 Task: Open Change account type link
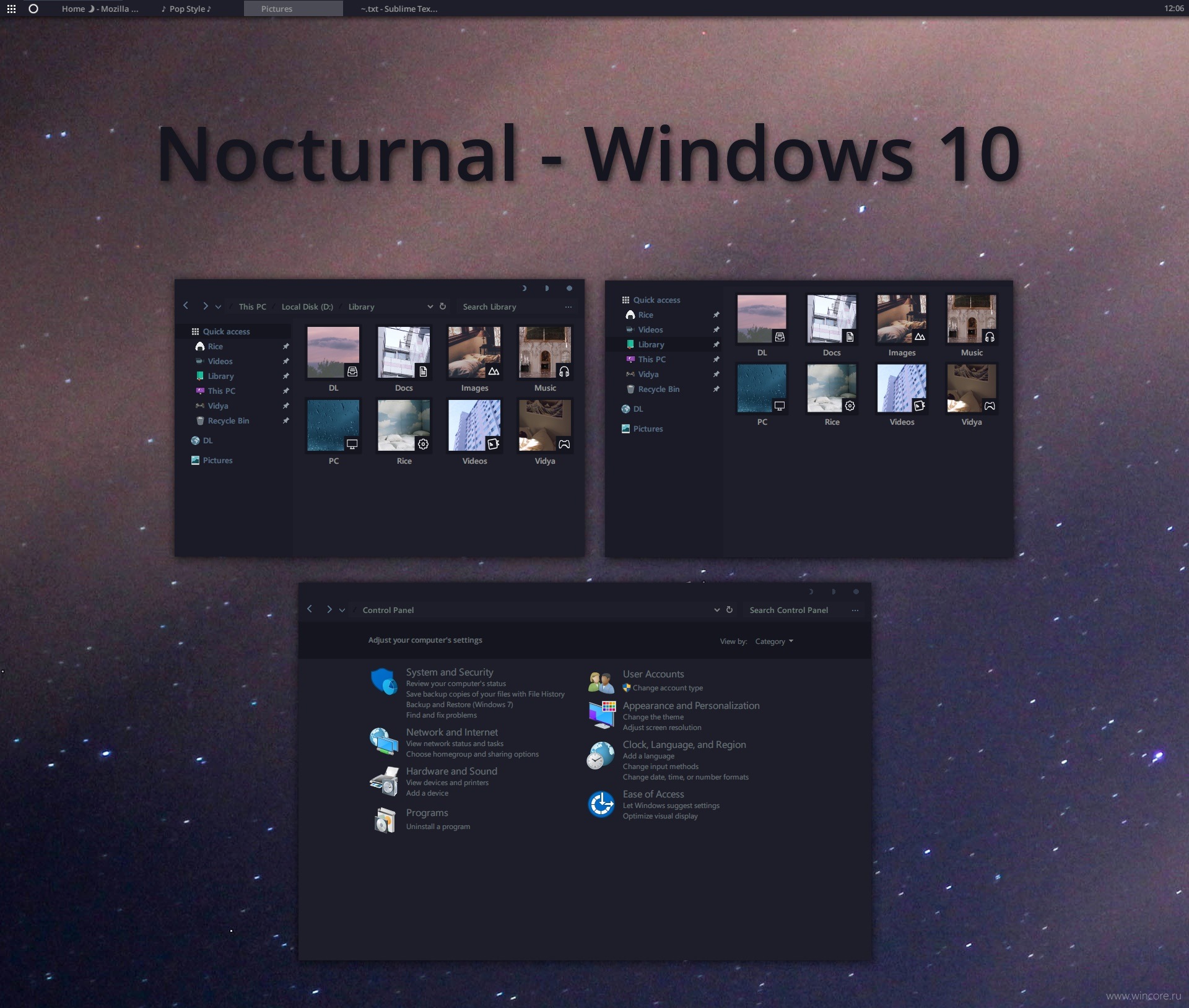tap(668, 688)
